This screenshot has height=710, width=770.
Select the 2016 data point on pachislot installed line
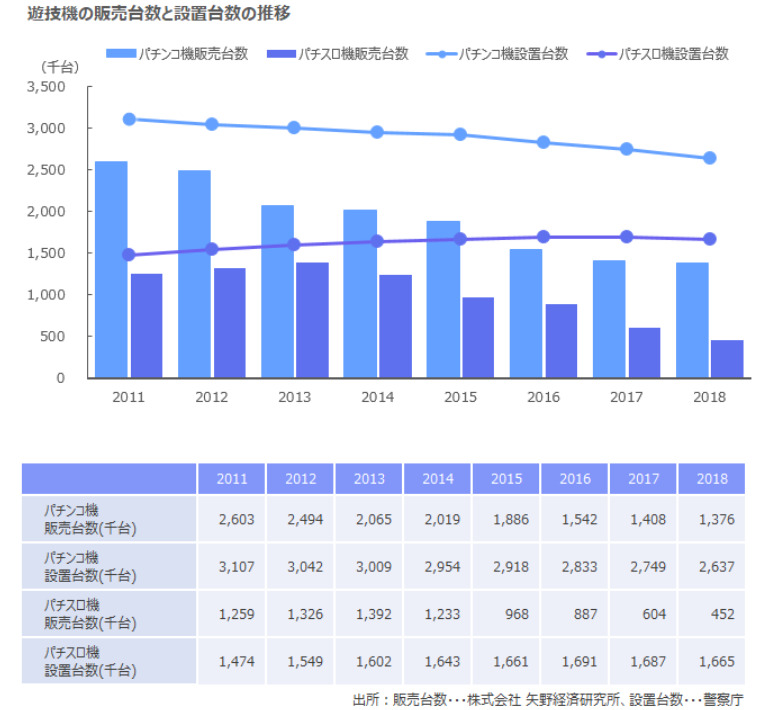543,237
